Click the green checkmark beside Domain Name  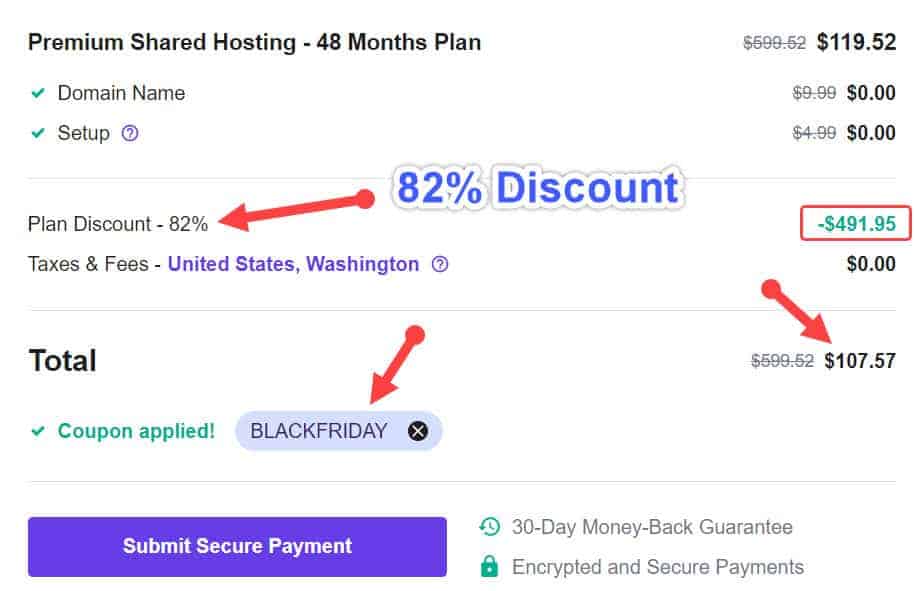[x=38, y=93]
